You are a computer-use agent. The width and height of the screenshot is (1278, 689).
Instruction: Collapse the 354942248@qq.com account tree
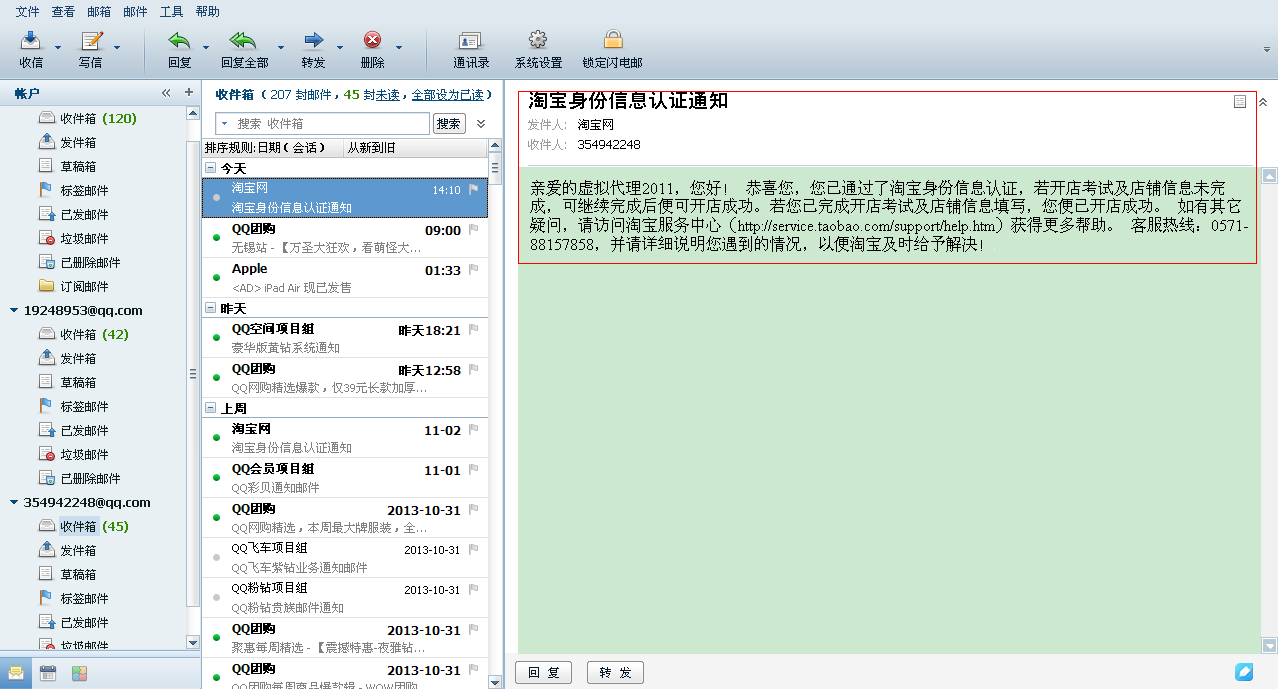tap(13, 503)
